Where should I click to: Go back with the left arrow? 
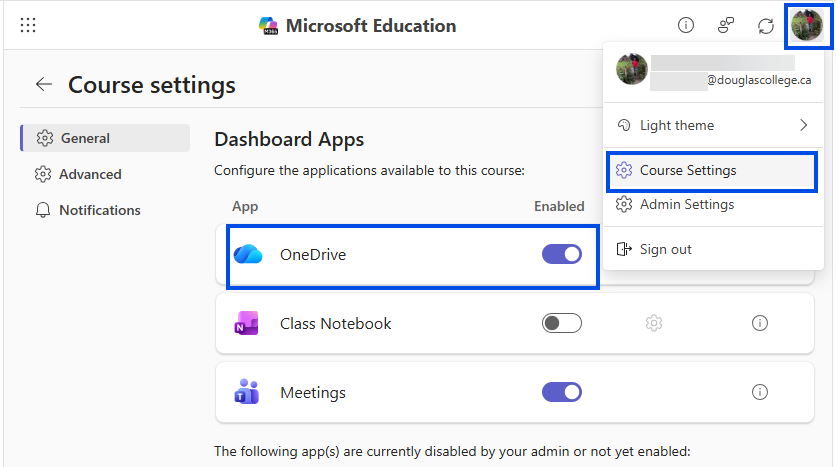coord(44,84)
